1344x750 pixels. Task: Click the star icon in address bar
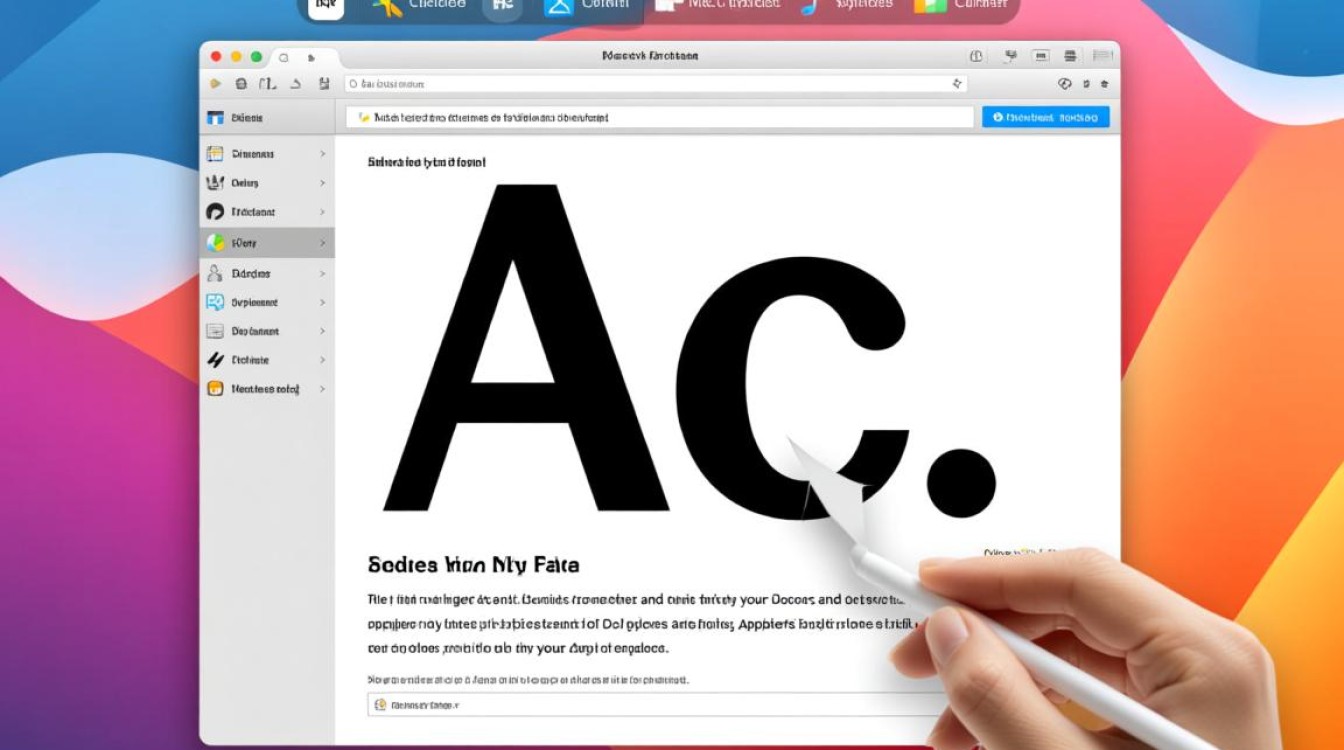[957, 84]
